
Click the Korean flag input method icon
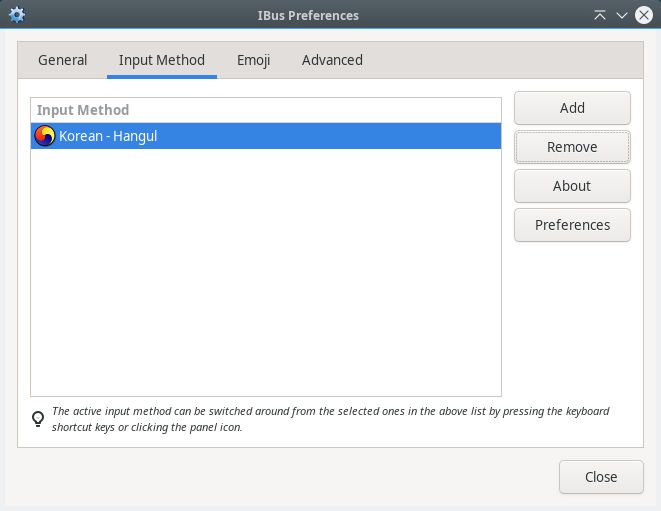(45, 136)
